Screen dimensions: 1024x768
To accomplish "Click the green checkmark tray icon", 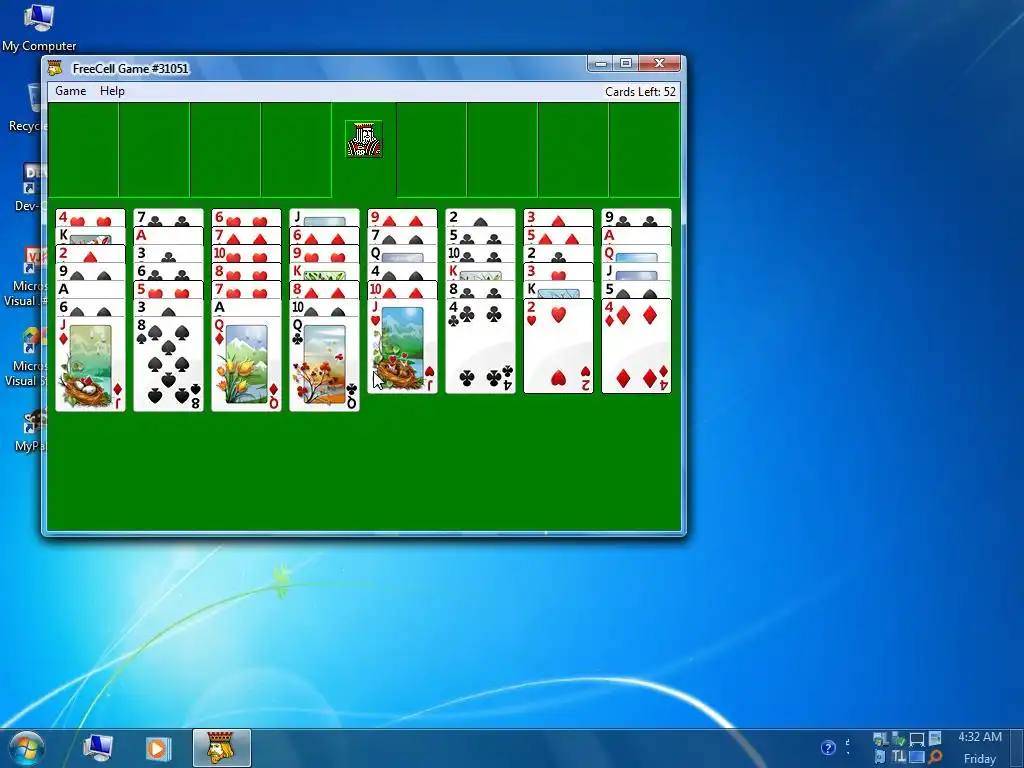I will [x=898, y=739].
